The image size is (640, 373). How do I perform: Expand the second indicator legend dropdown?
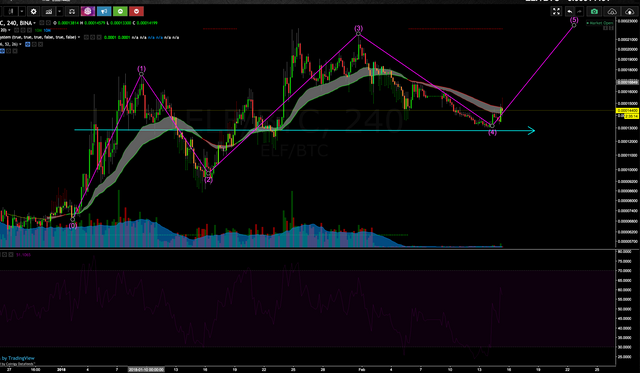(x=9, y=30)
